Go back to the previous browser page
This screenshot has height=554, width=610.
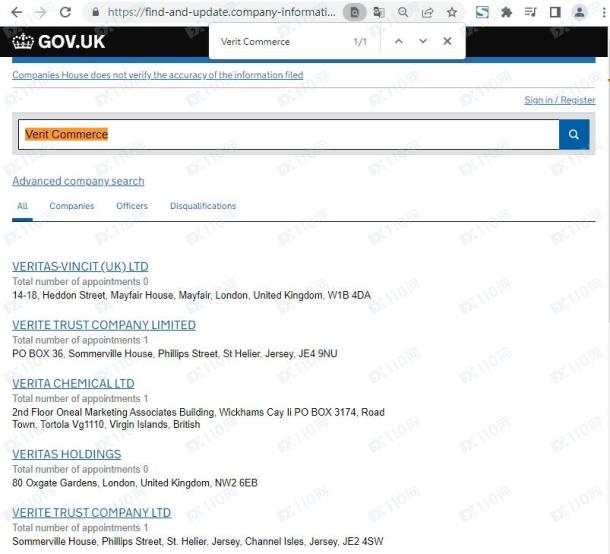coord(17,12)
